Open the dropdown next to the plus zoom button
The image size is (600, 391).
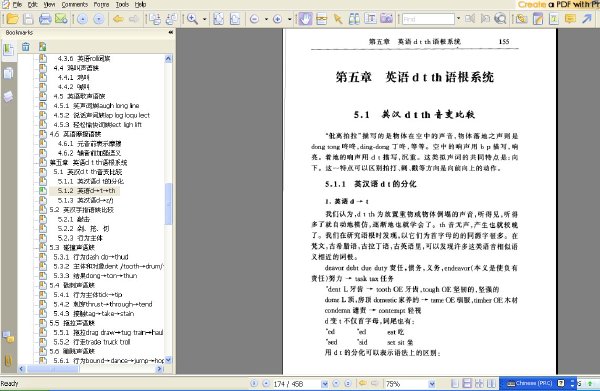click(x=290, y=19)
